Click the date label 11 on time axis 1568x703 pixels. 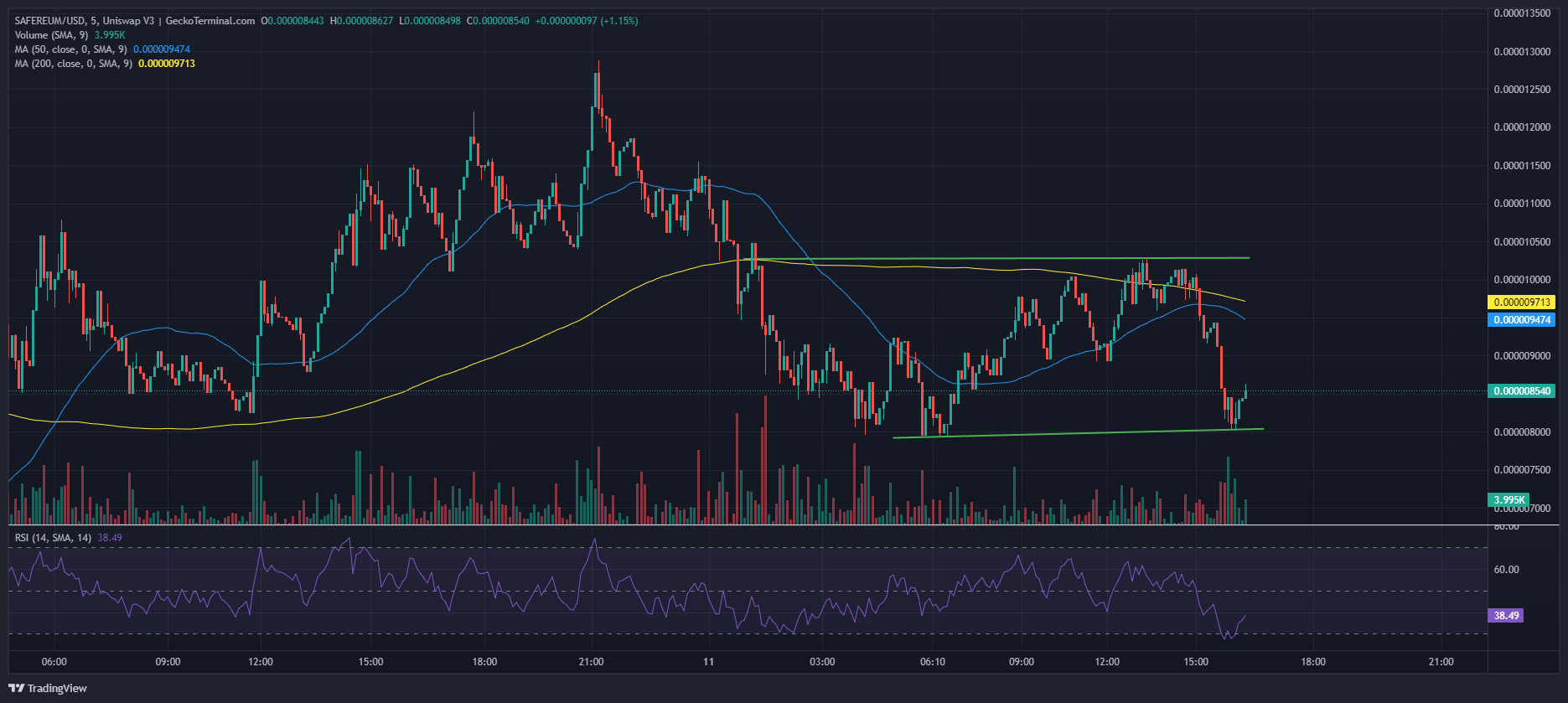pyautogui.click(x=709, y=662)
